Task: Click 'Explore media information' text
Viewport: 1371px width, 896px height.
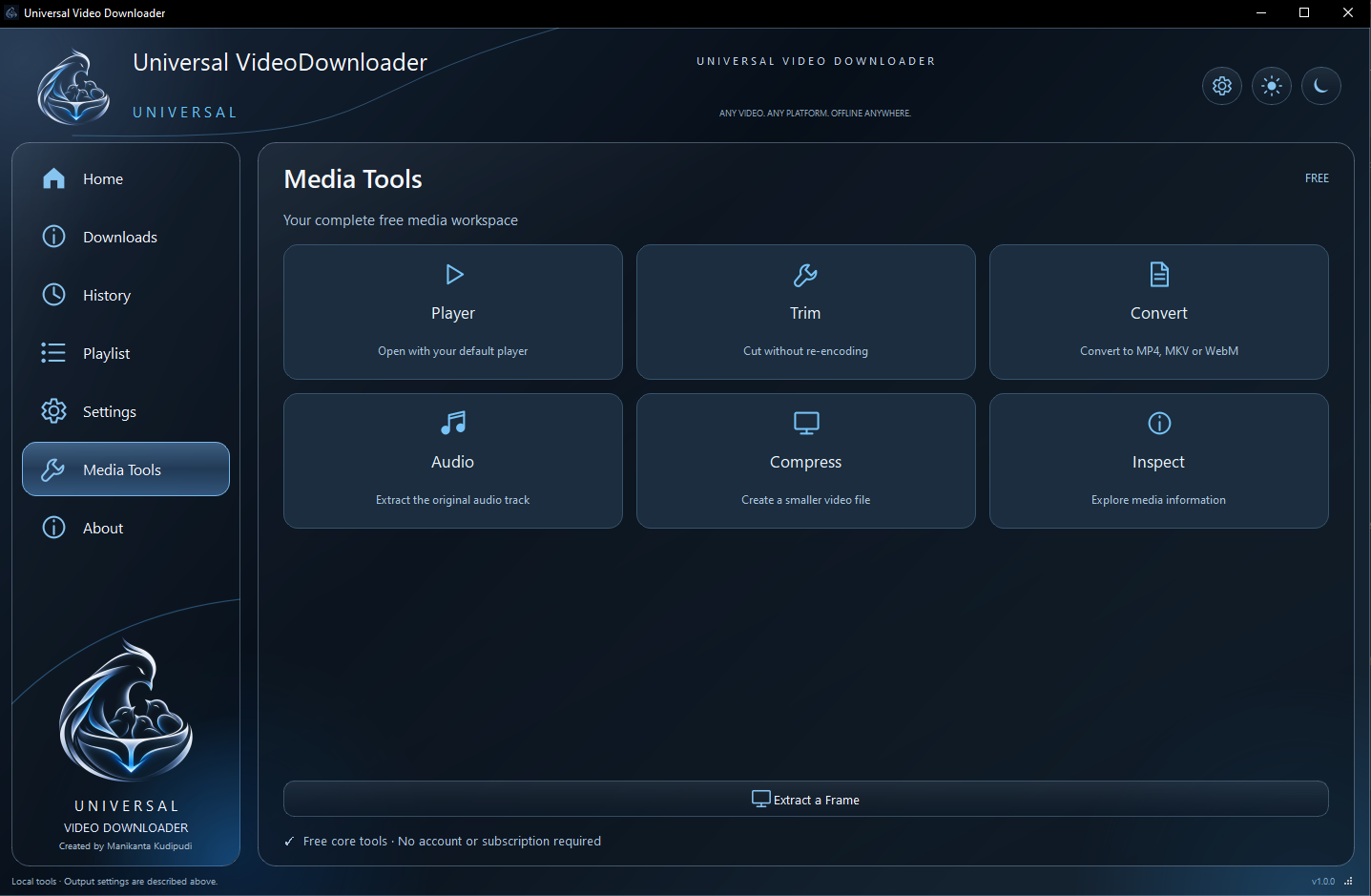Action: click(1159, 500)
